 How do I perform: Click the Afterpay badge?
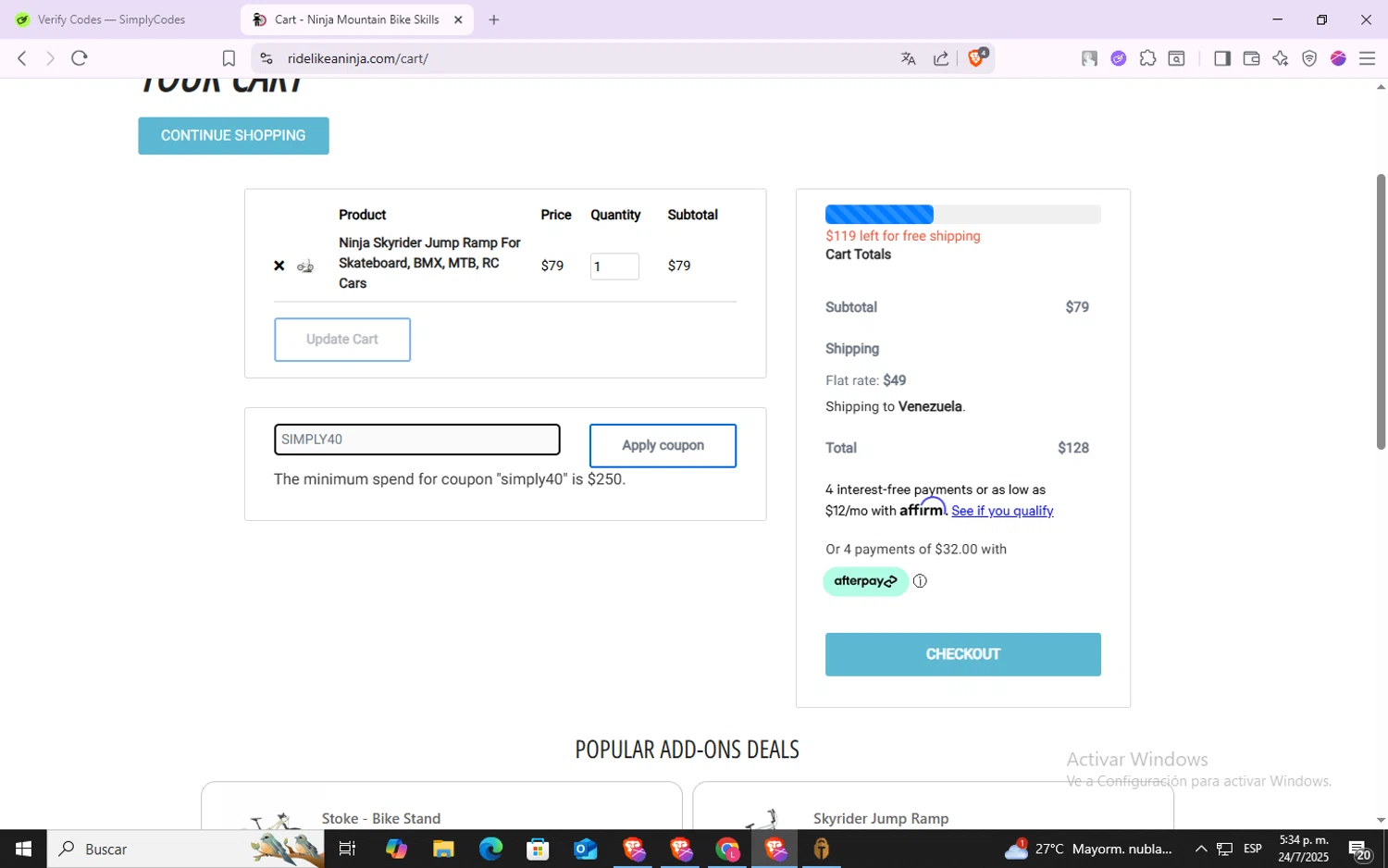pyautogui.click(x=865, y=581)
